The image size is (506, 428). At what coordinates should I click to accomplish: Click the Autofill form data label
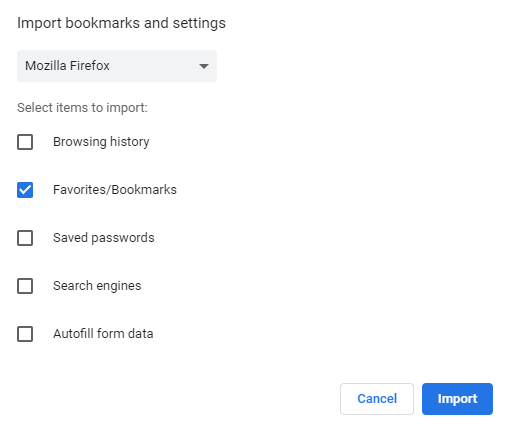tap(103, 334)
